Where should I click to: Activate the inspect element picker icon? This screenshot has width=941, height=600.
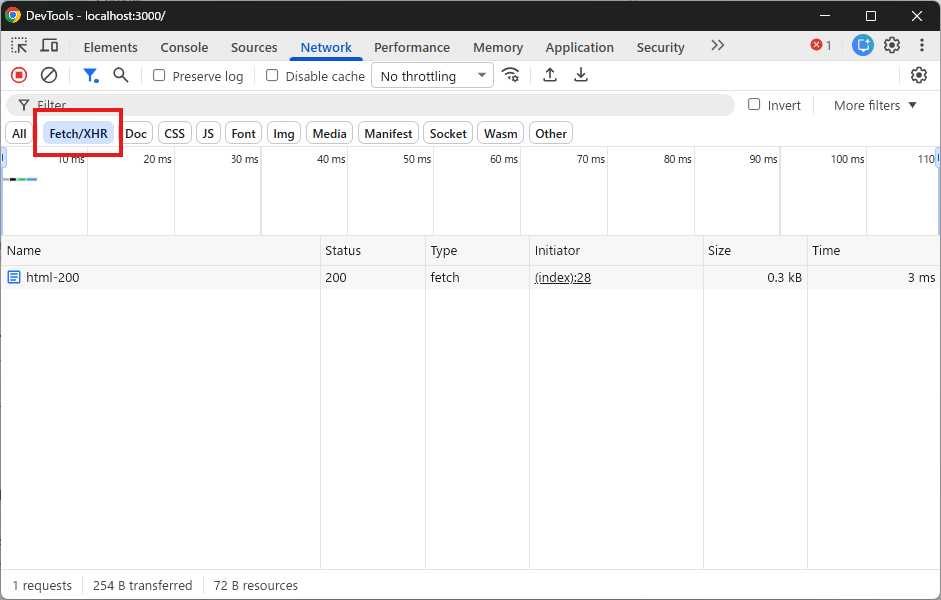(x=19, y=46)
